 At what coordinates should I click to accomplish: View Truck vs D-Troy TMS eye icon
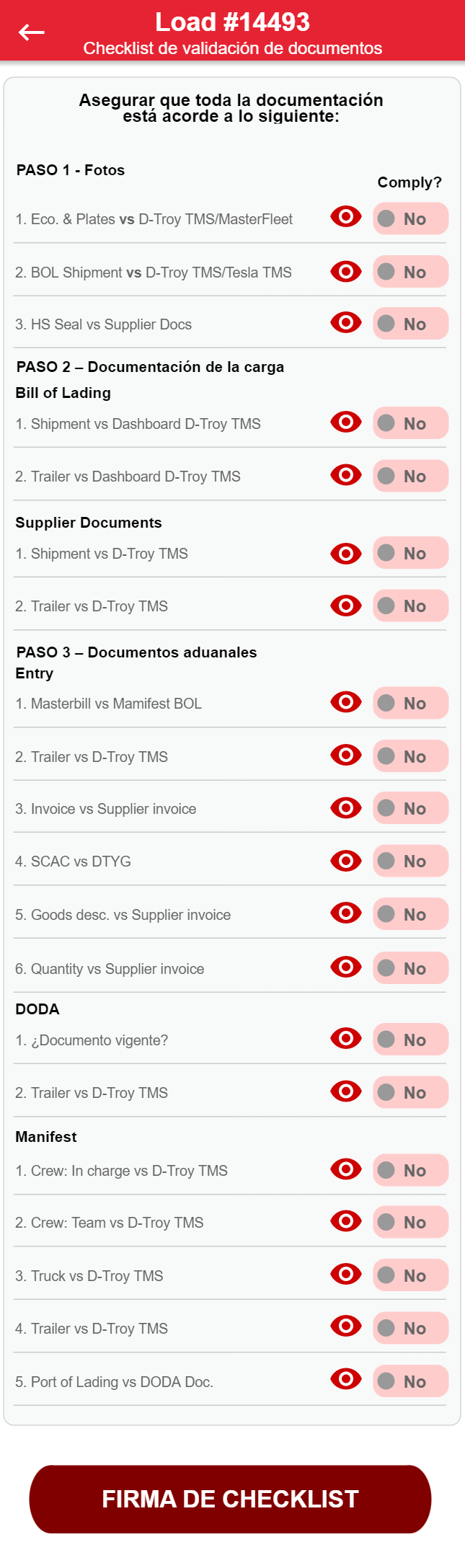pyautogui.click(x=345, y=1274)
